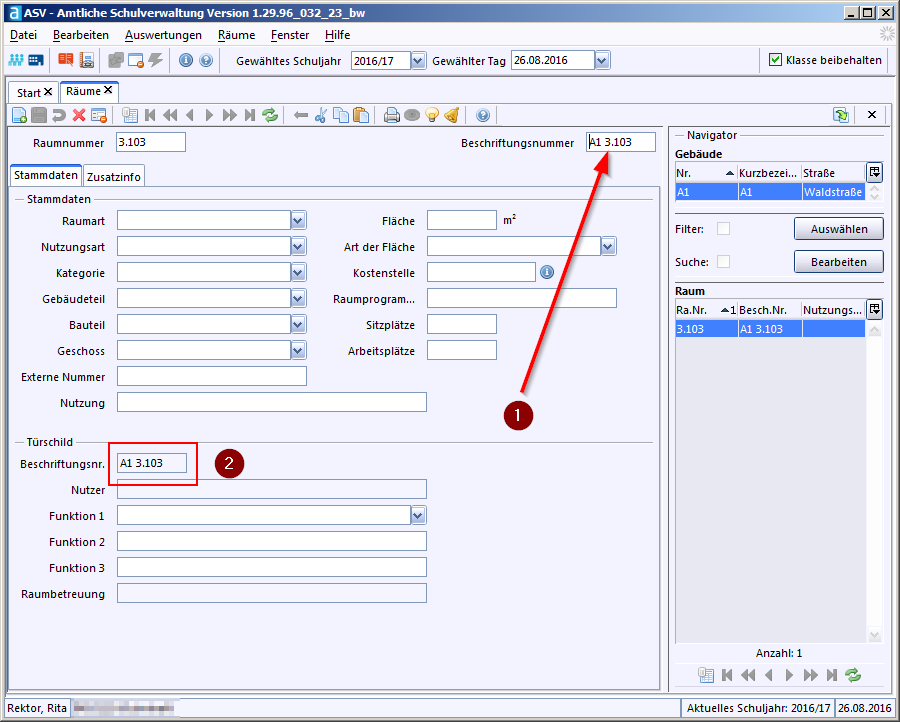Click the scissors cut icon

[x=321, y=115]
